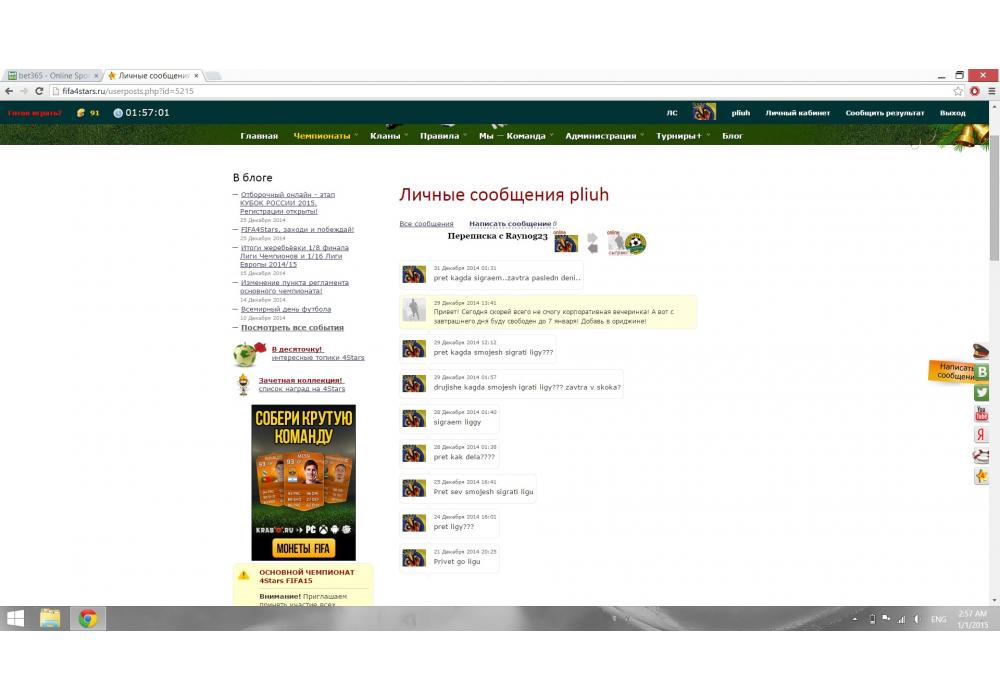
Task: Open Посмотреть все события link
Action: 292,328
